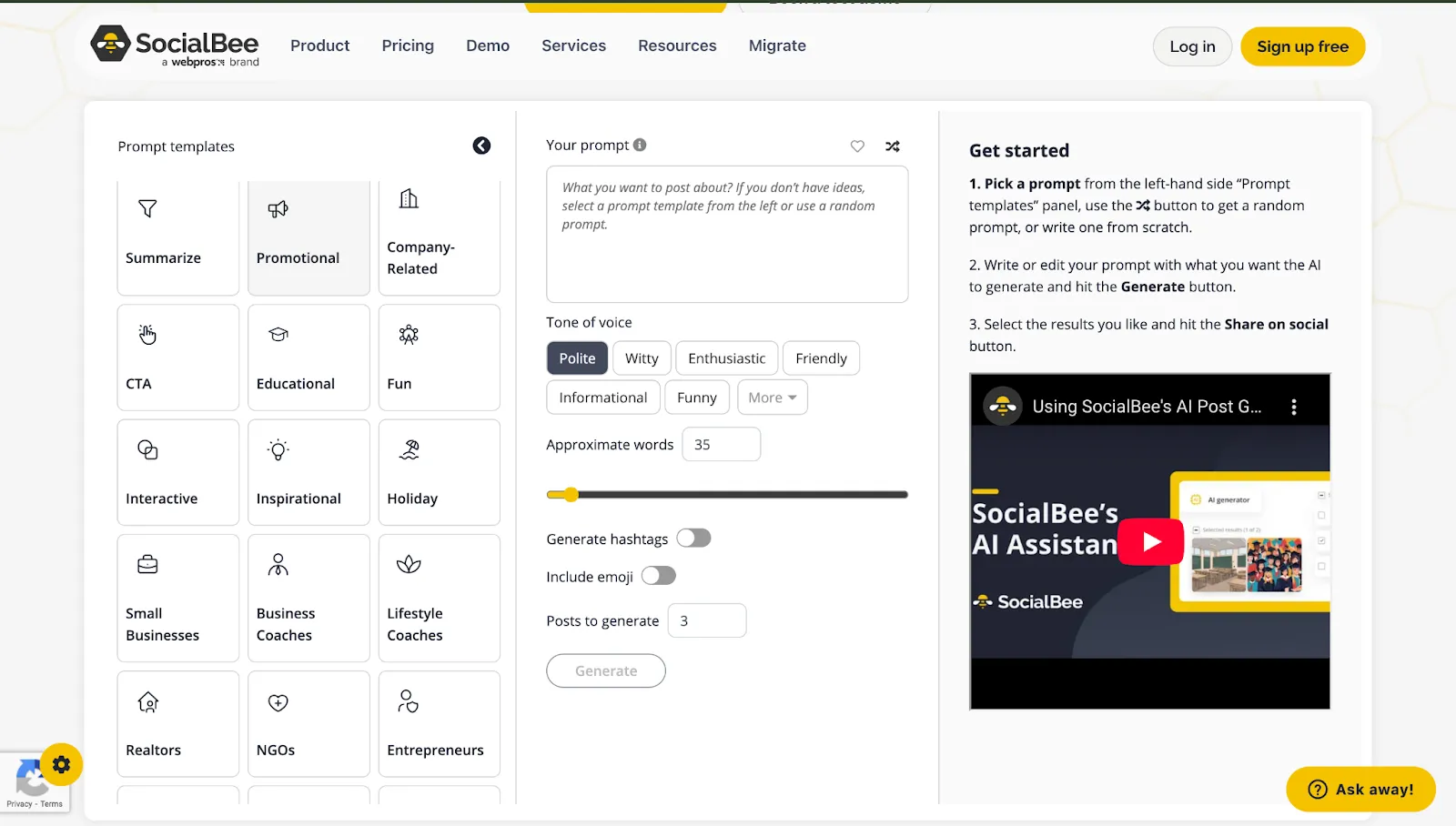Save prompt with the heart icon
1456x826 pixels.
(857, 146)
